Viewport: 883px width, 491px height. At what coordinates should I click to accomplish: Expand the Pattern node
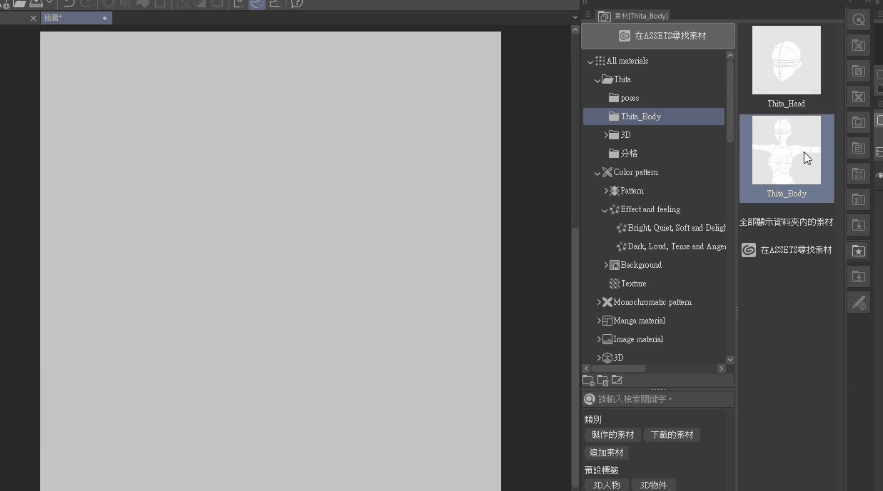point(606,191)
